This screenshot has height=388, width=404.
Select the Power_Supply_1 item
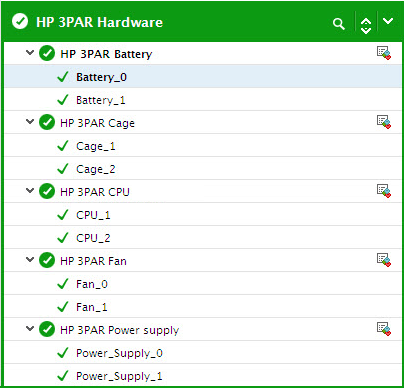(203, 375)
